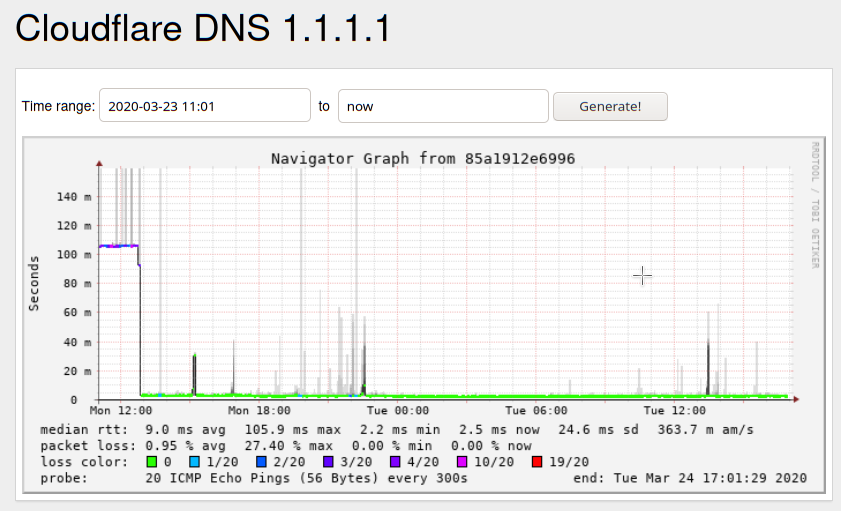The image size is (841, 511).
Task: Click the end timestamp 'Tue Mar 24 17:01:29 2020'
Action: tap(710, 478)
